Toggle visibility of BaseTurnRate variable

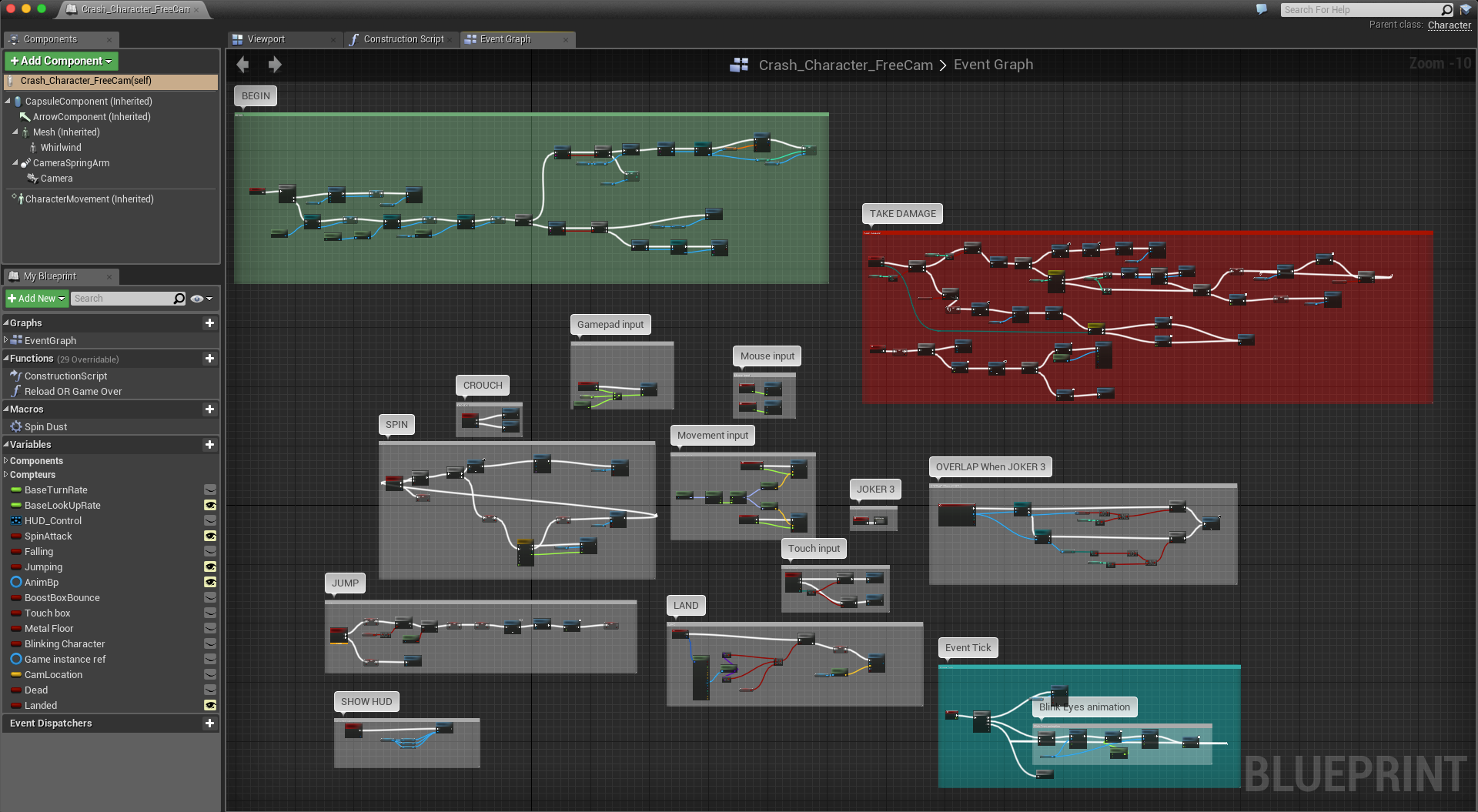pos(209,490)
